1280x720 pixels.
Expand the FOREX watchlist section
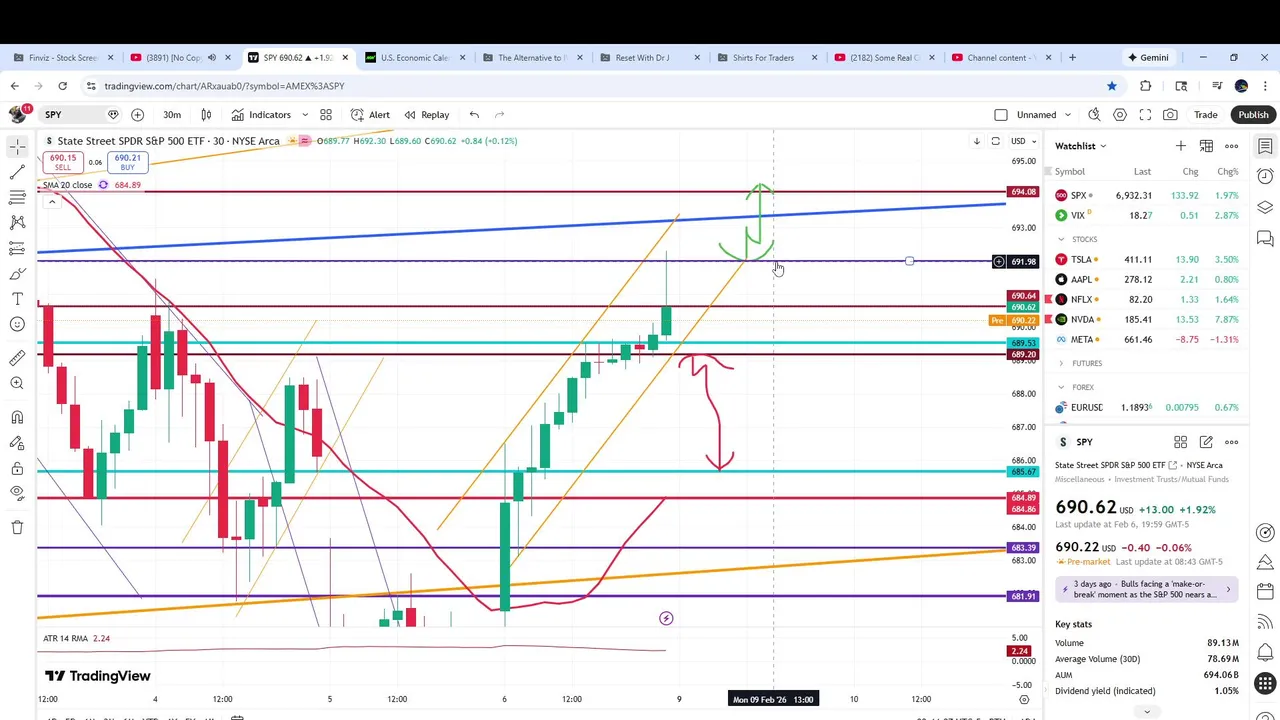1062,387
